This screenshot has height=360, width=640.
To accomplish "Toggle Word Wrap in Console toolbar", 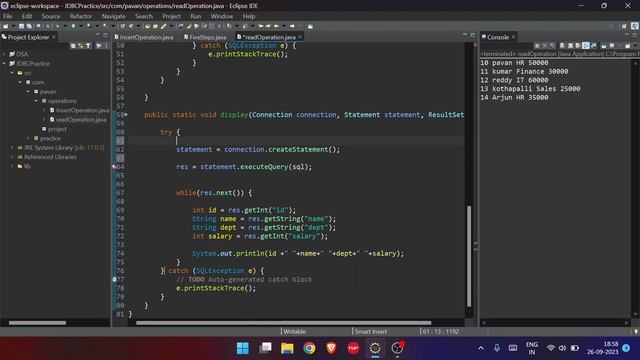I will (x=578, y=46).
